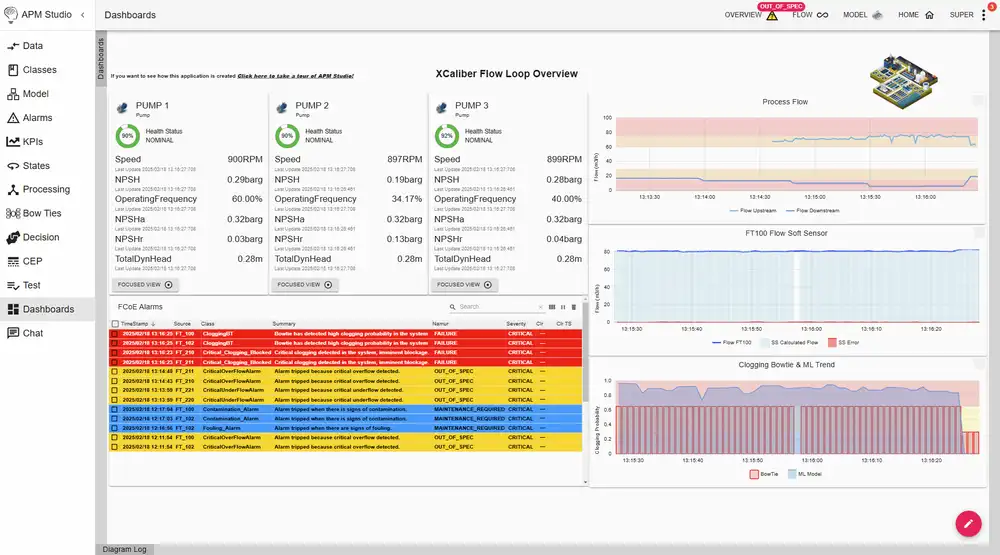Open the Test section in the sidebar
The width and height of the screenshot is (1000, 555).
(x=24, y=285)
